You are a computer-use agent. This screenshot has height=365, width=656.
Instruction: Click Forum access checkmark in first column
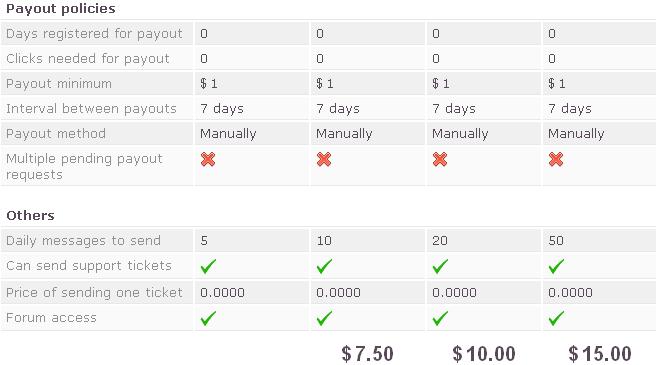coord(208,318)
